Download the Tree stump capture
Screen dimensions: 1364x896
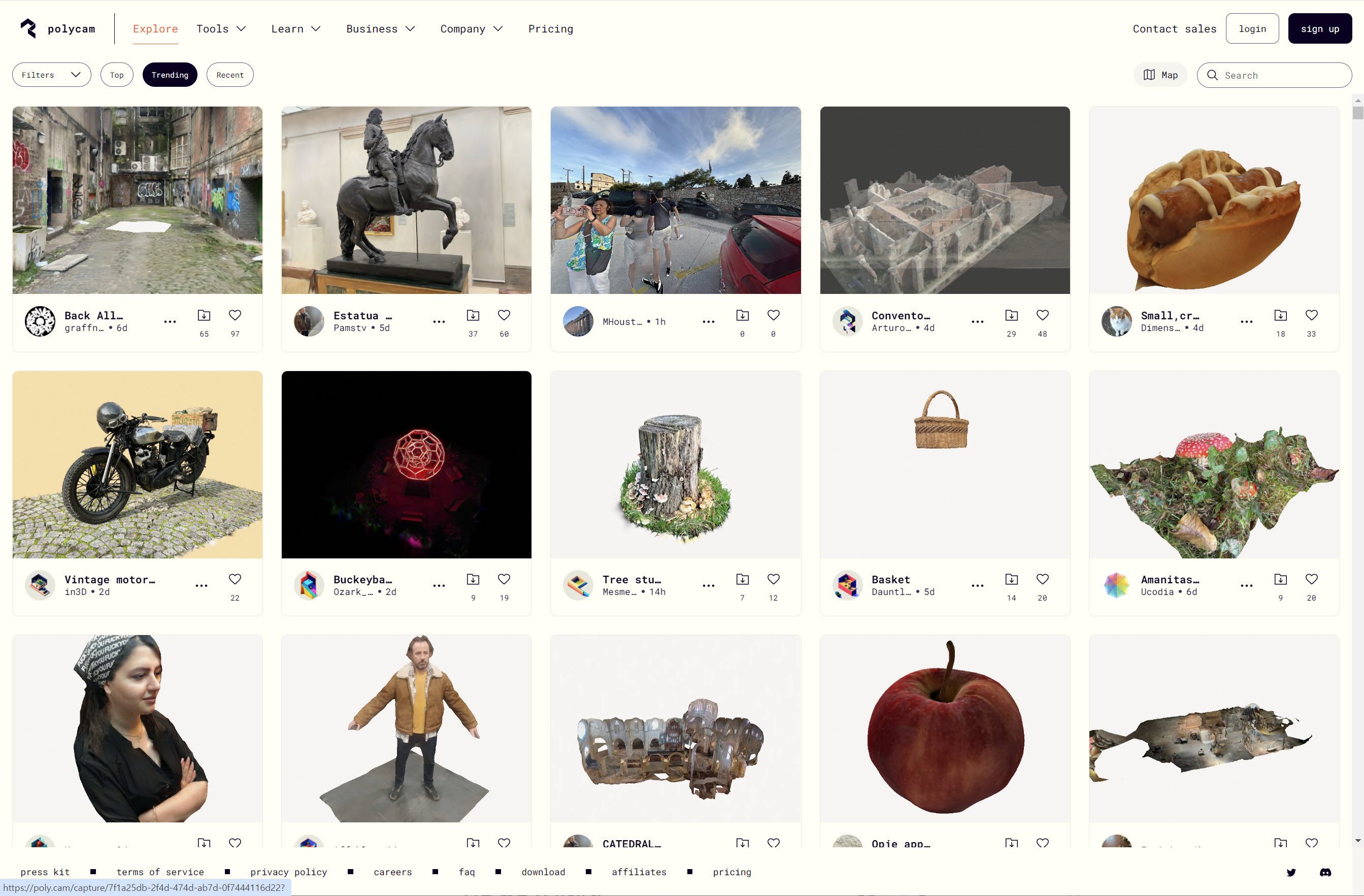pos(742,579)
